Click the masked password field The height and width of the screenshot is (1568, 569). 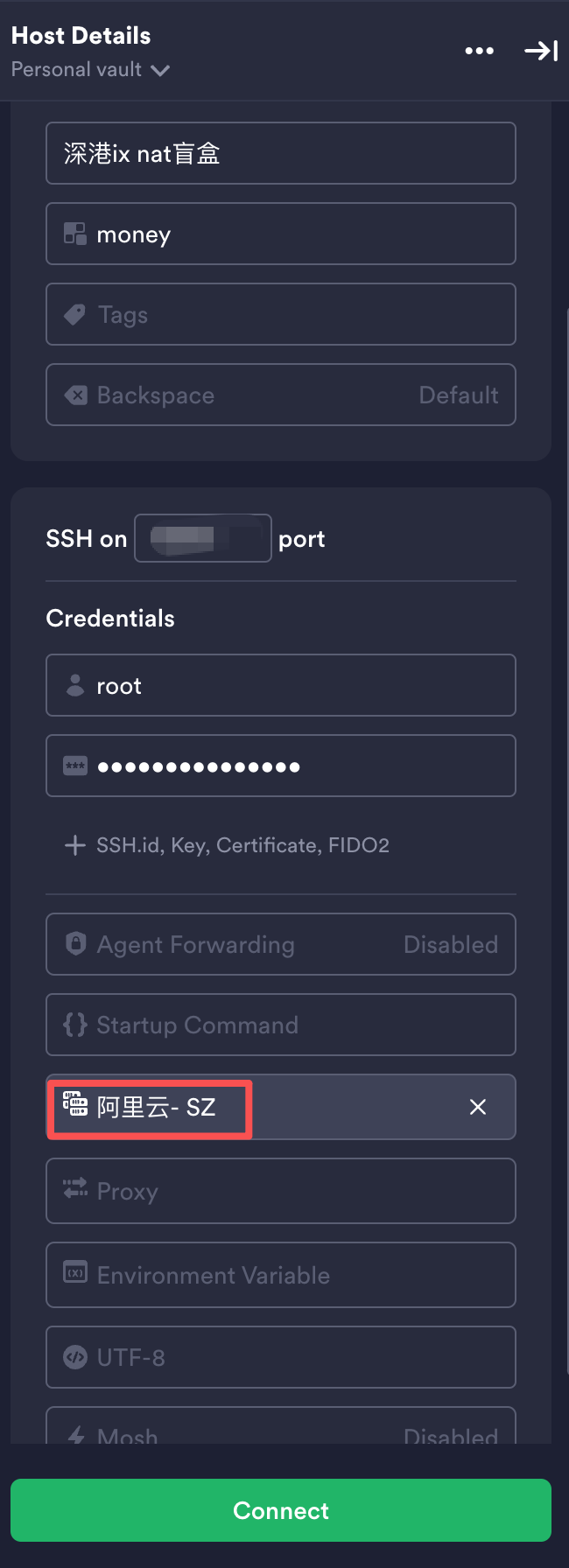tap(280, 766)
